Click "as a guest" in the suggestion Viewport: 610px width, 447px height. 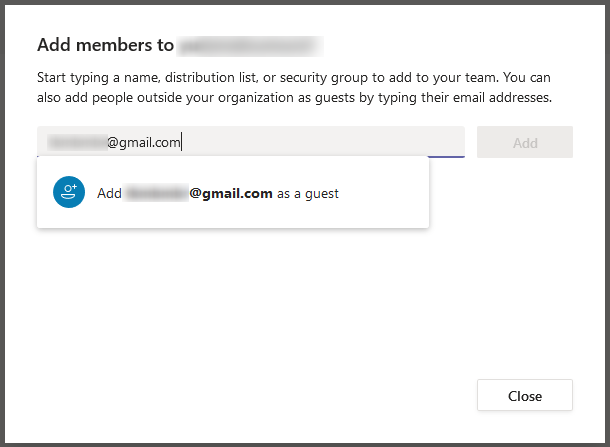[x=308, y=193]
